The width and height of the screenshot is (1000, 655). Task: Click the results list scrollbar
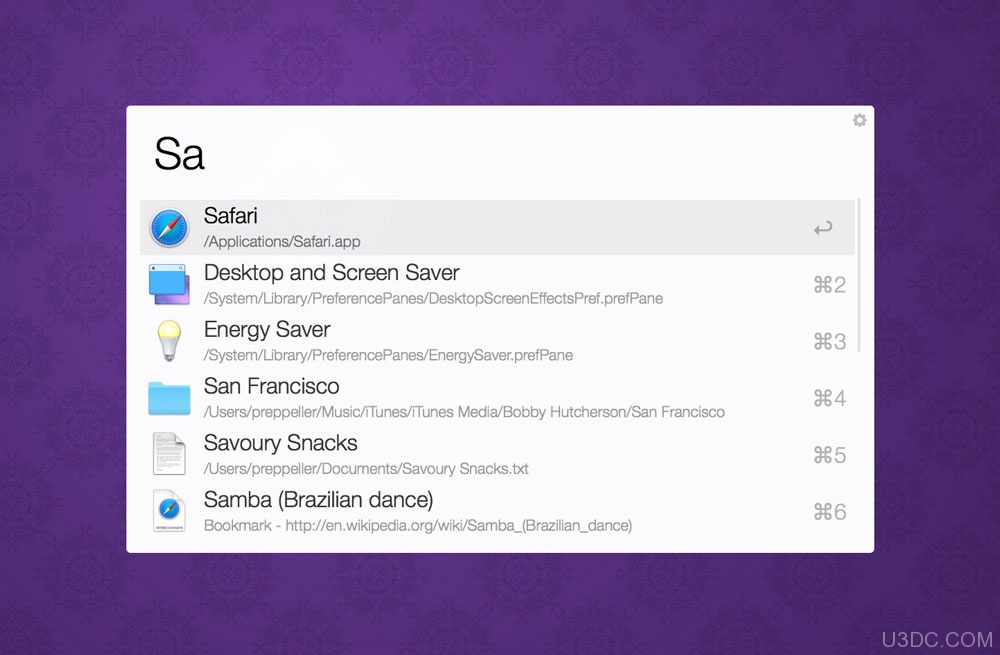859,275
